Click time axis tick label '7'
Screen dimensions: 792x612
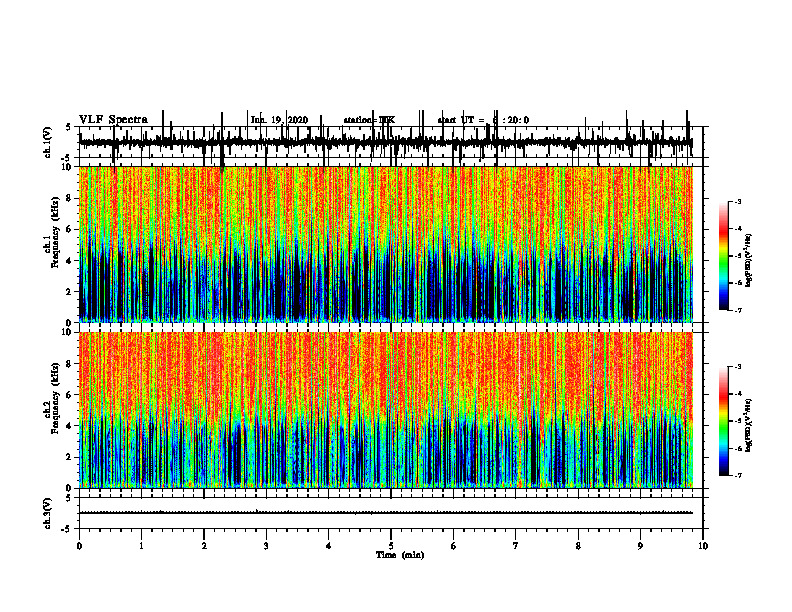516,546
